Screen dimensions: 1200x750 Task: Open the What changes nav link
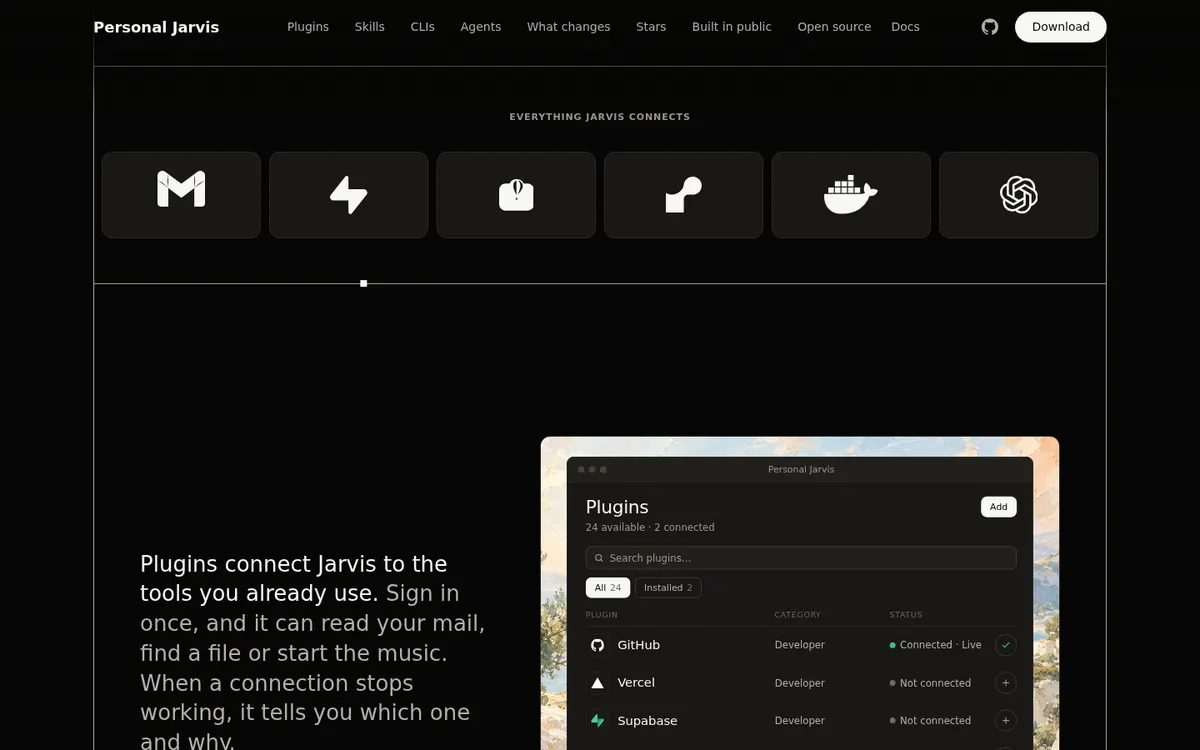569,27
